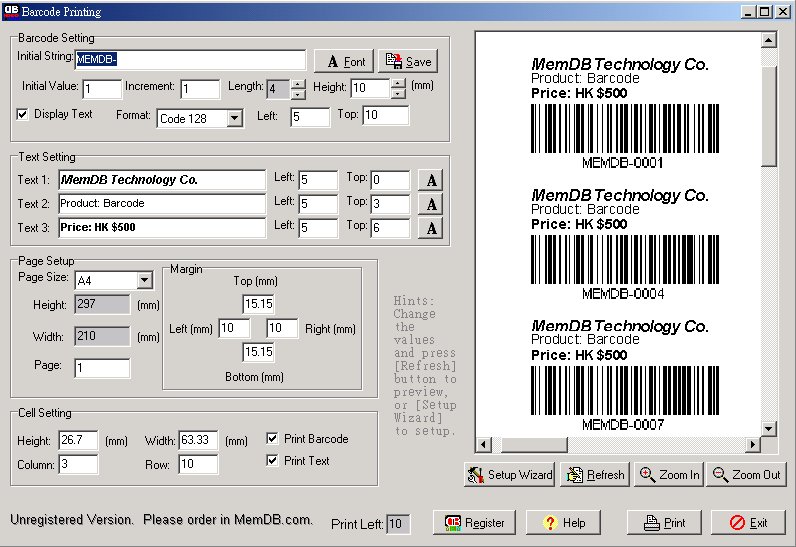Print the barcode labels
Image resolution: width=796 pixels, height=547 pixels.
pos(664,523)
